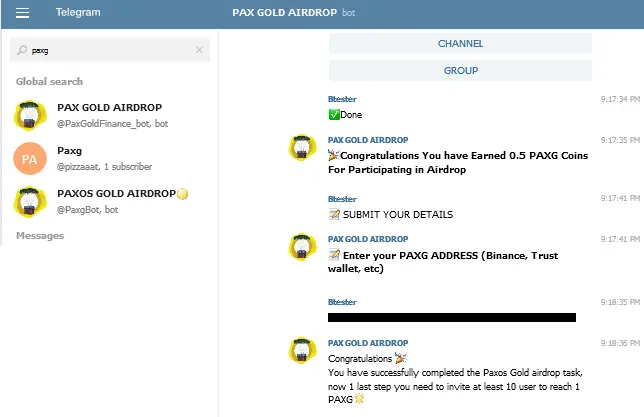Click Btester name above SUBMIT YOUR DETAILS
The image size is (644, 417).
point(342,199)
